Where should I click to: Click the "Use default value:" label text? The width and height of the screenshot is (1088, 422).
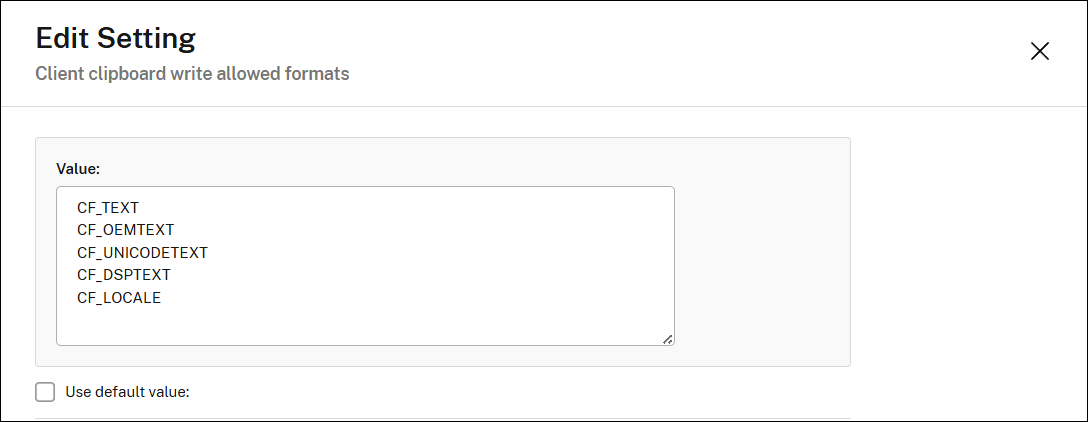click(x=127, y=392)
